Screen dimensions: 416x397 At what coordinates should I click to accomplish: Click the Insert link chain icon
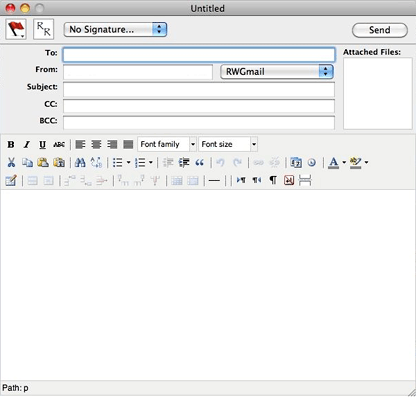tap(258, 162)
